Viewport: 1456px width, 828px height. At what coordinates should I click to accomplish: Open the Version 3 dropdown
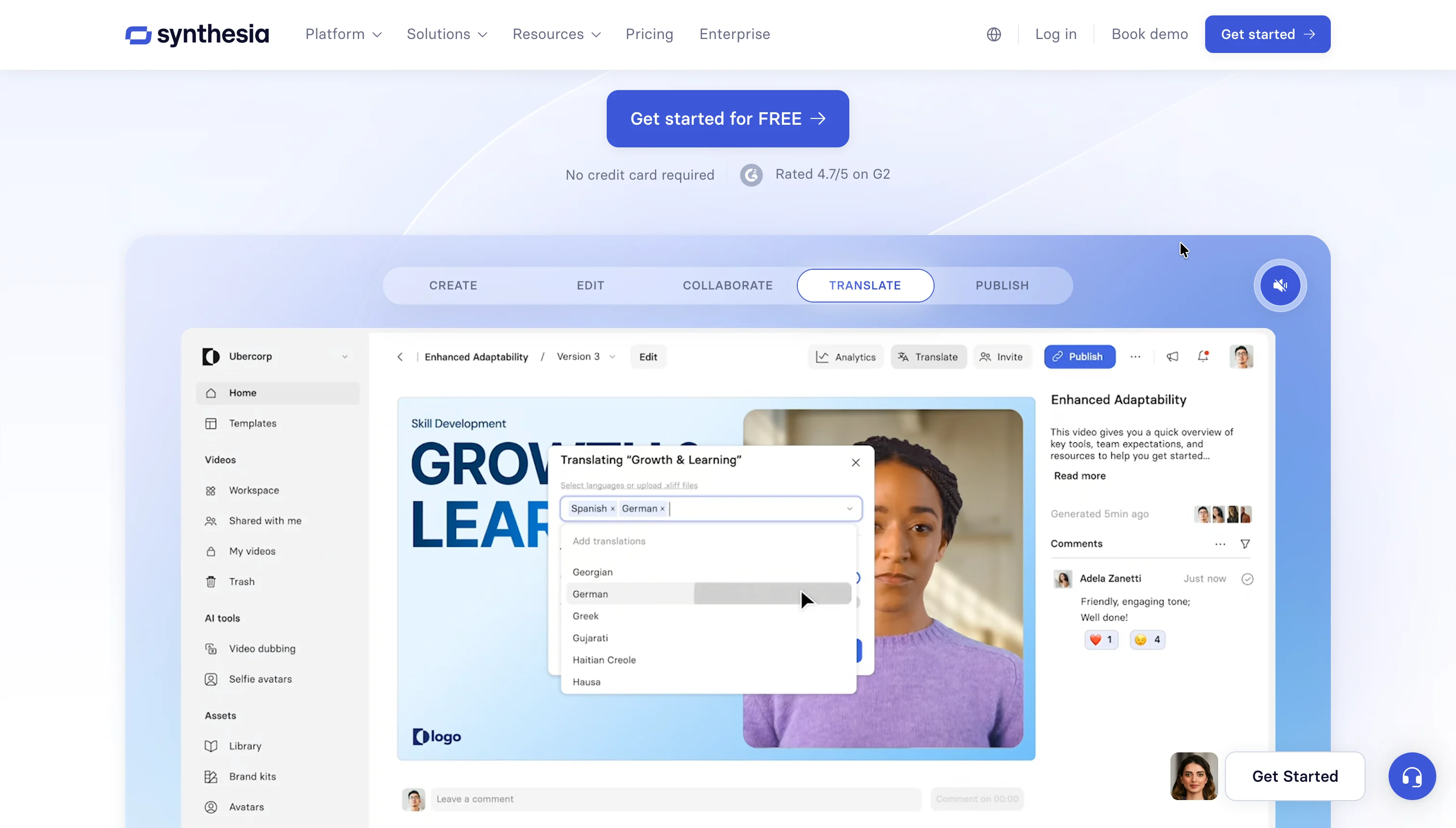(585, 356)
